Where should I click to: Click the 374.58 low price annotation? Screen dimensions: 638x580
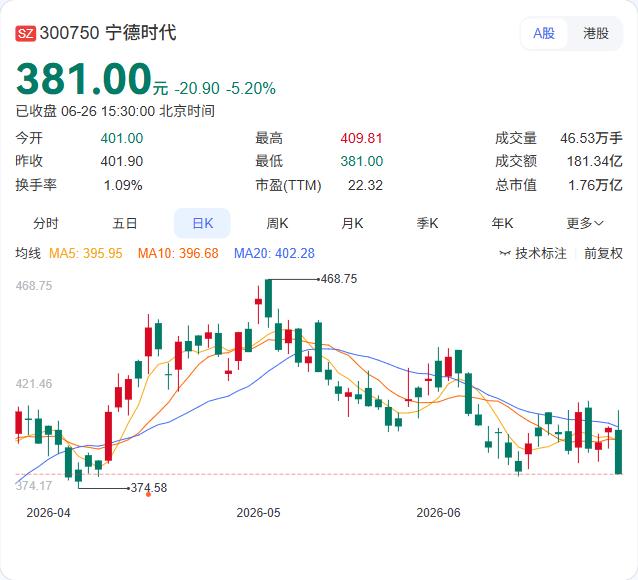pos(149,488)
